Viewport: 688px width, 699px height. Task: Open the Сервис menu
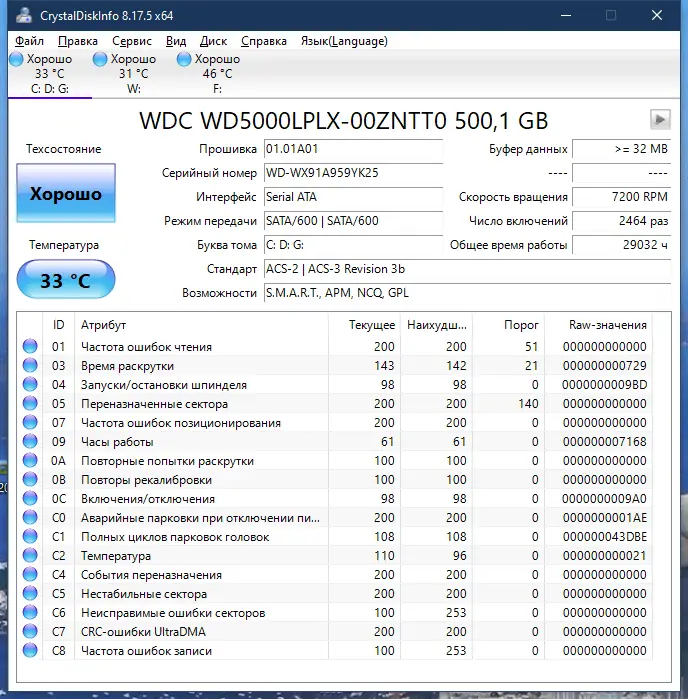[x=132, y=41]
